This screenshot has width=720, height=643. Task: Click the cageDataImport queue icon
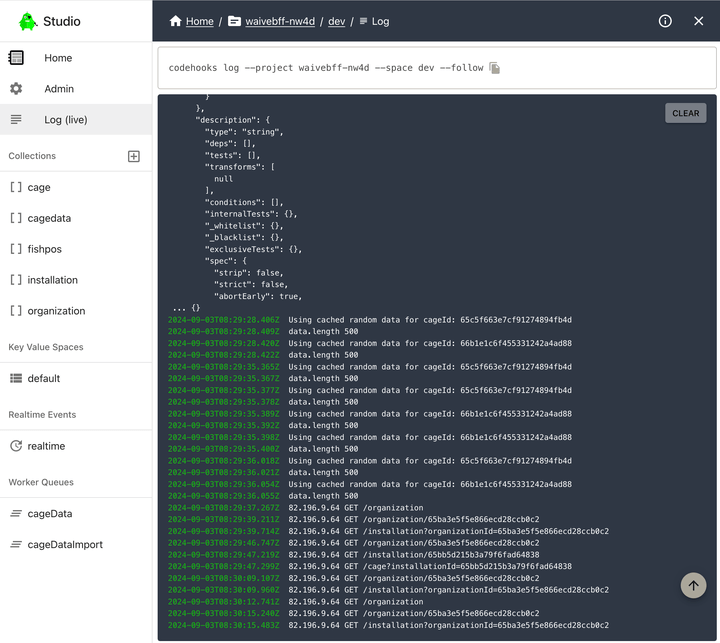tap(16, 544)
